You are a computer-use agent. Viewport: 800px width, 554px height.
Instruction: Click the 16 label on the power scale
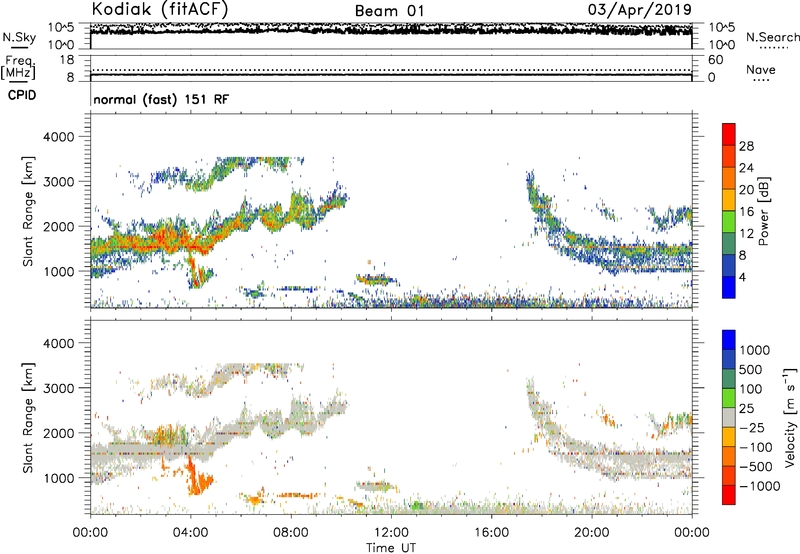tap(746, 212)
